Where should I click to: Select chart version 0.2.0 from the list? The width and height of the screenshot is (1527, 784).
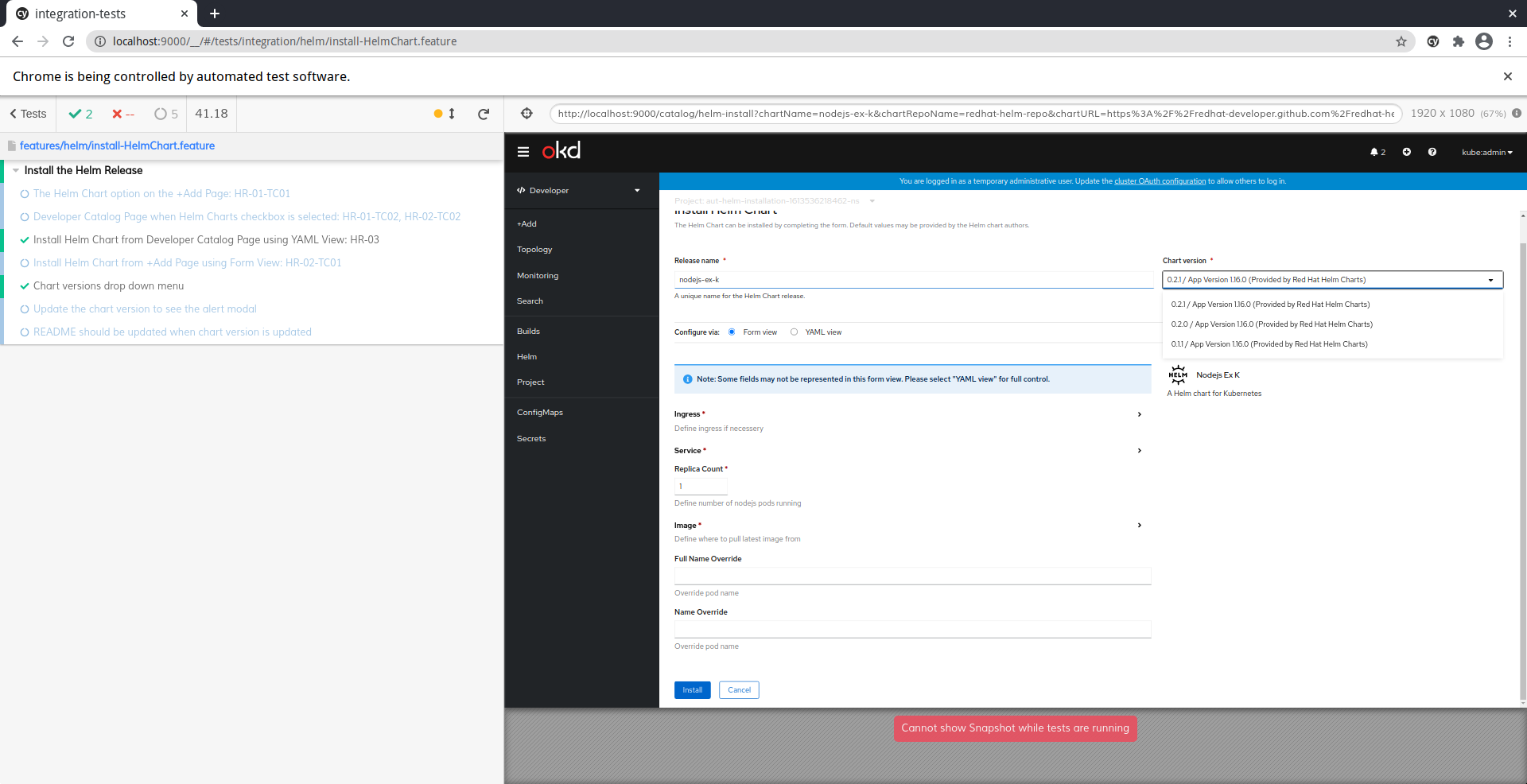pos(1271,324)
